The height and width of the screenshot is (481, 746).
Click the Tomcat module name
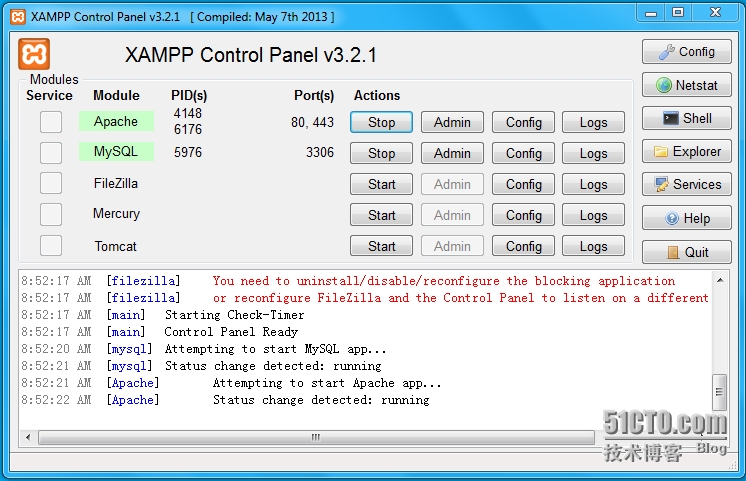tap(115, 246)
